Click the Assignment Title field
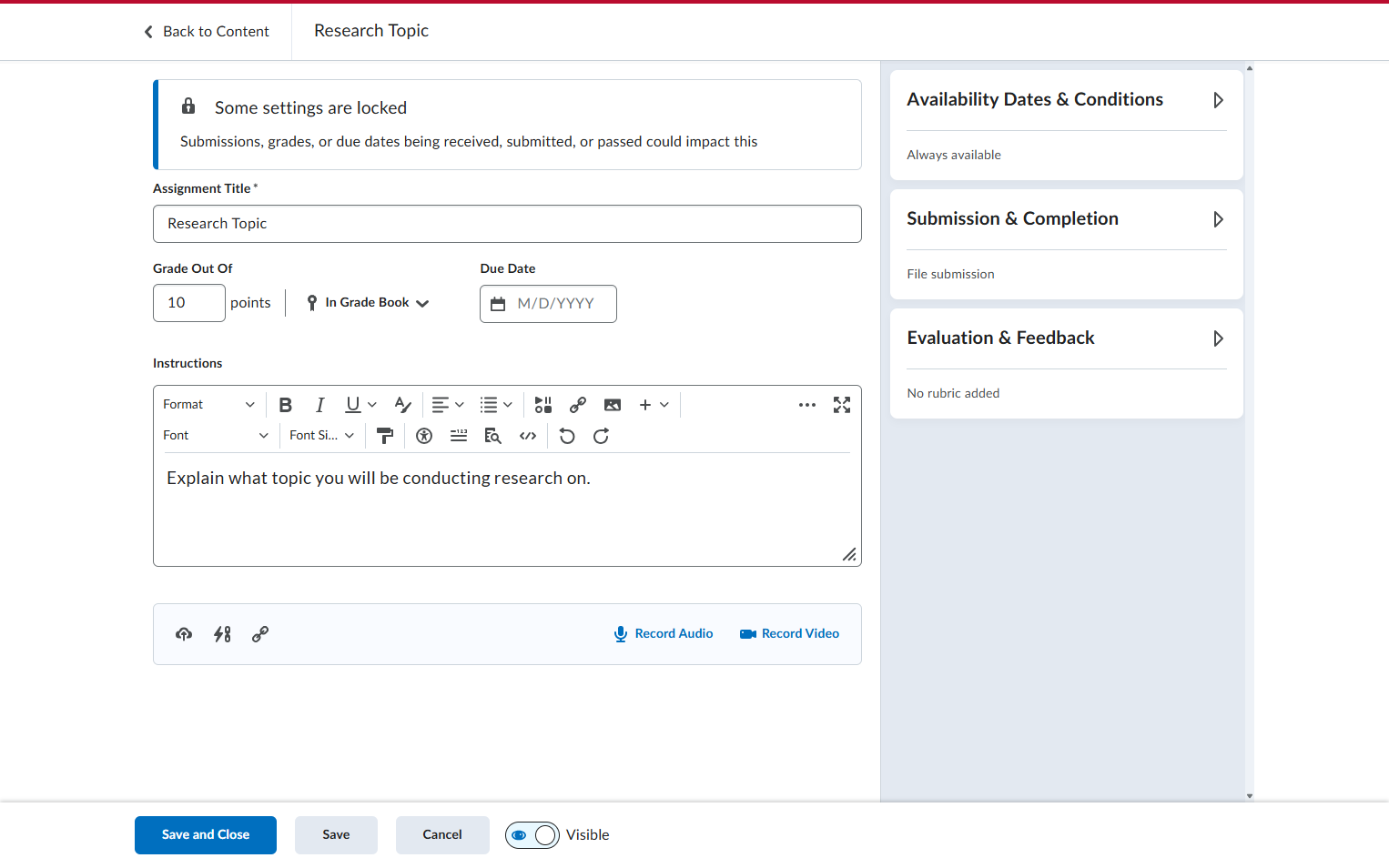 tap(507, 224)
